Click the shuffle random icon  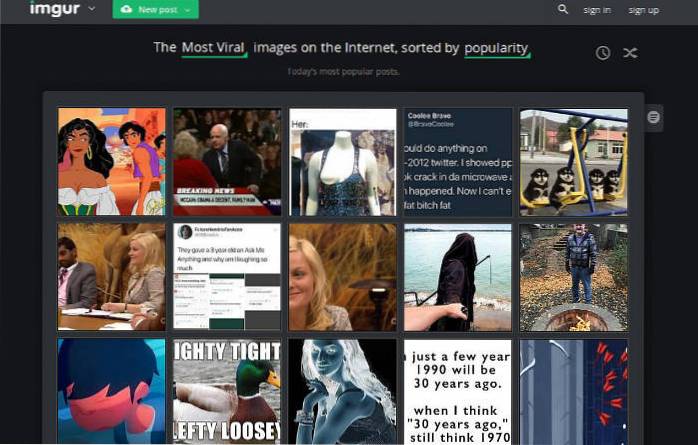pyautogui.click(x=630, y=53)
